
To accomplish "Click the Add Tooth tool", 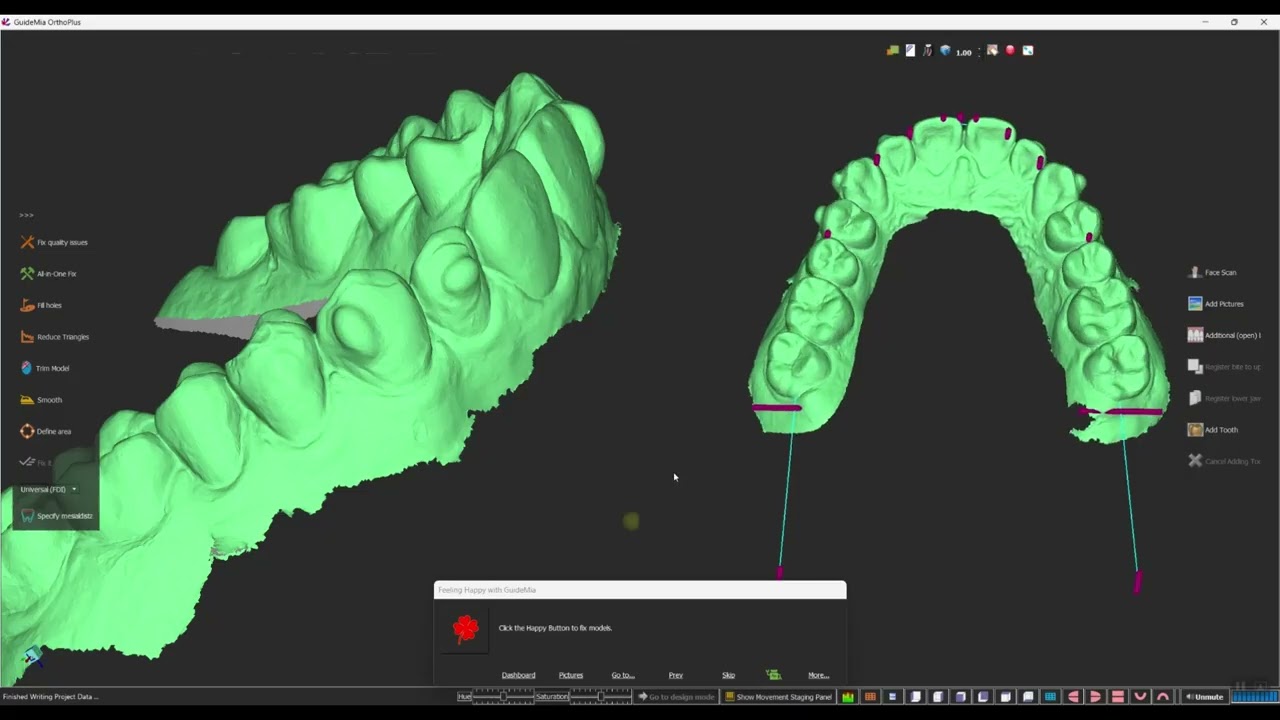I will [x=1212, y=430].
